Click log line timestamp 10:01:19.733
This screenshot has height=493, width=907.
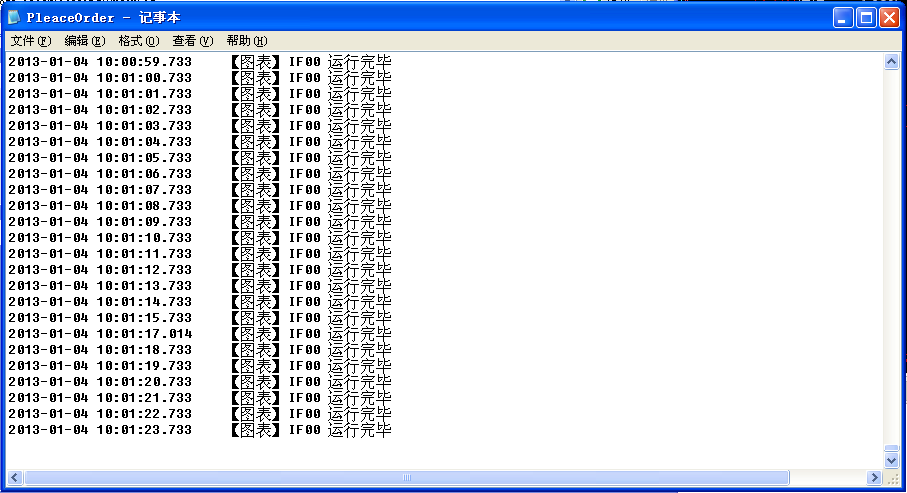143,366
